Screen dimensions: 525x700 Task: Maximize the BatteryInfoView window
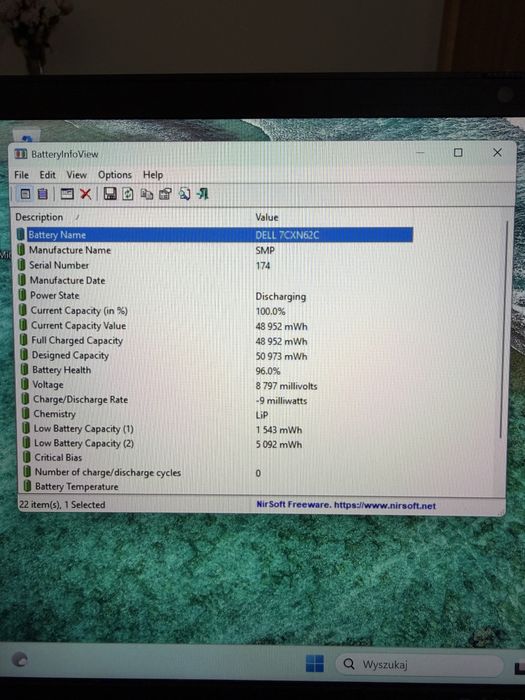pos(458,153)
